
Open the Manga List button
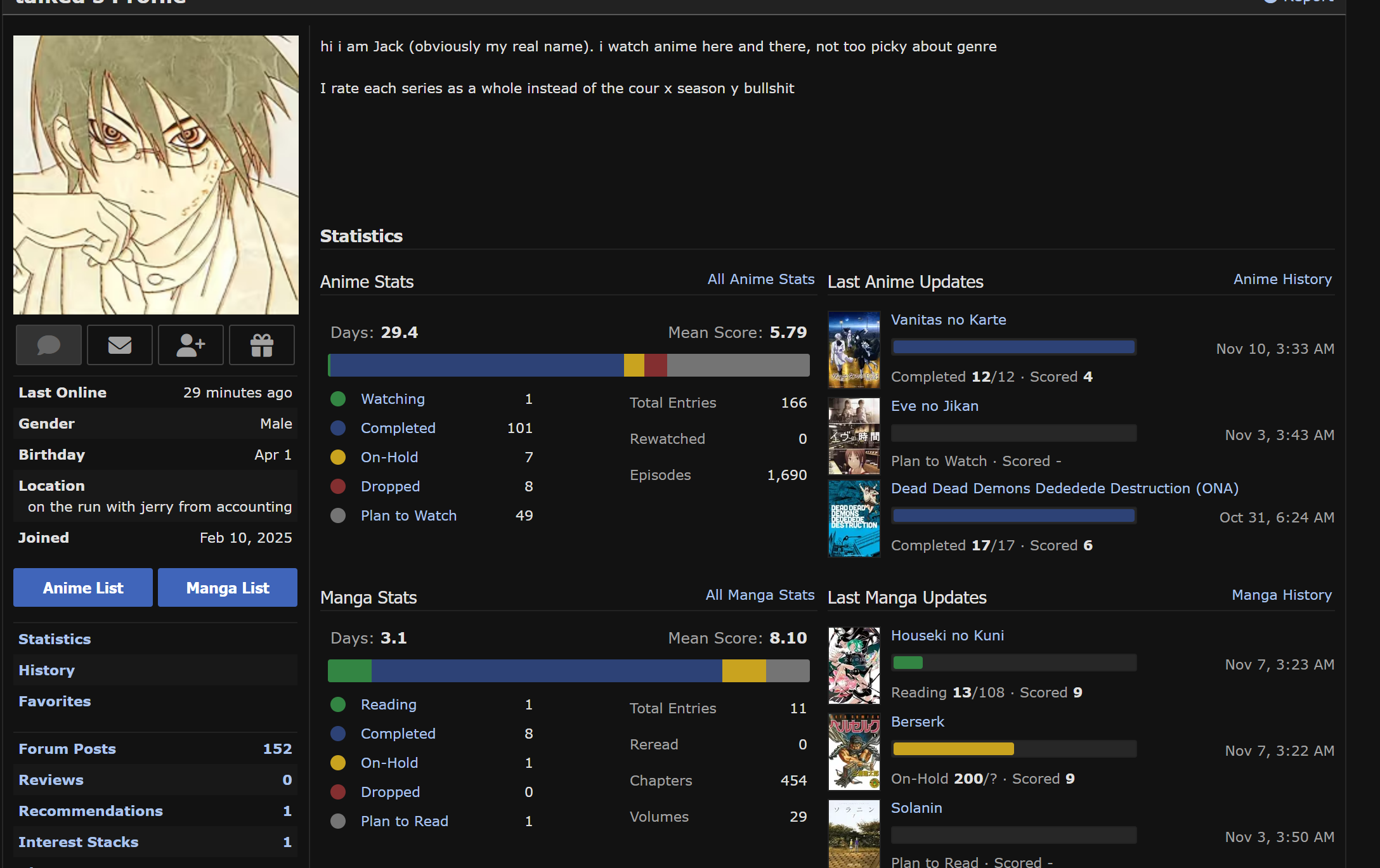point(228,588)
